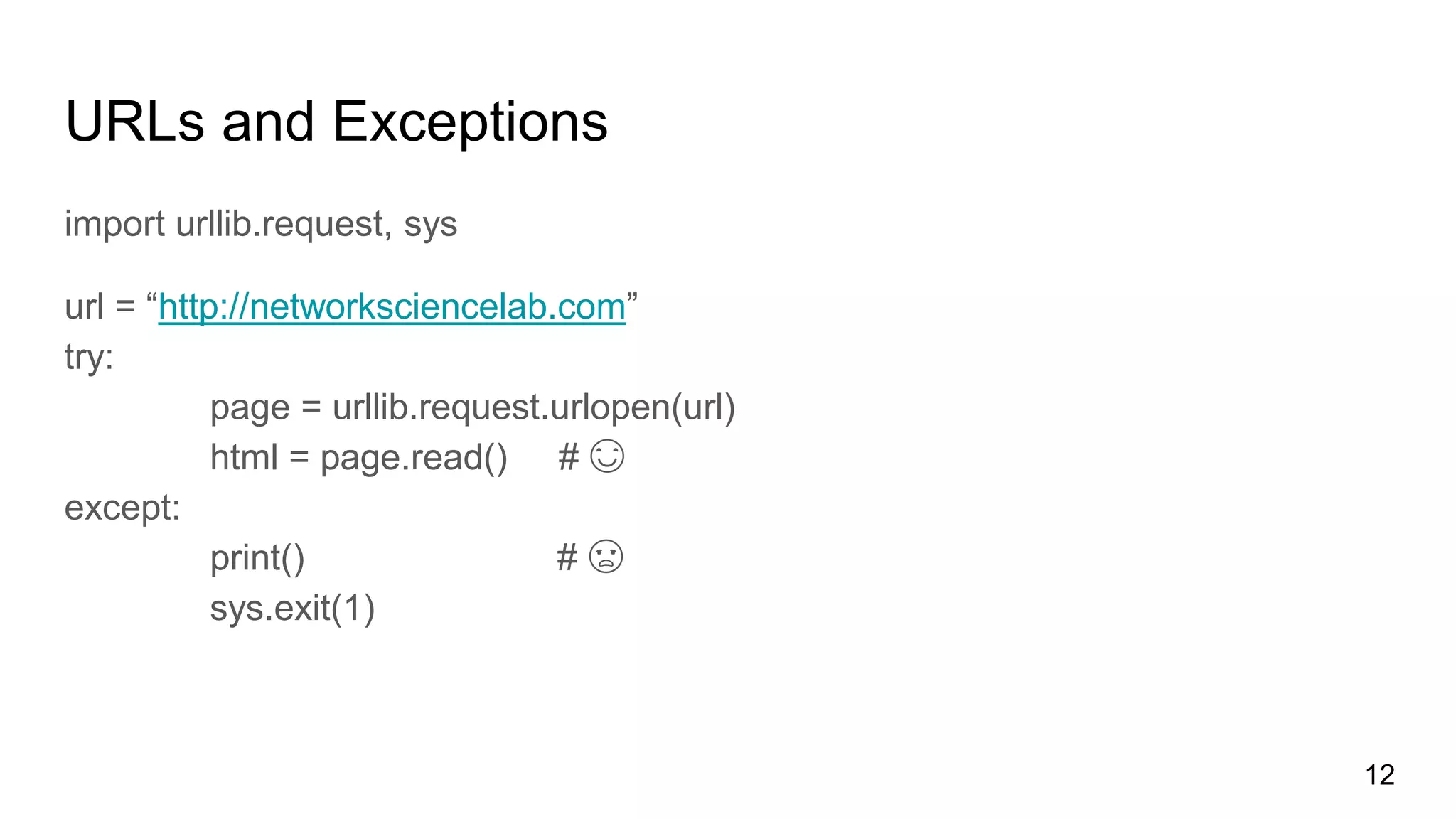The width and height of the screenshot is (1456, 819).
Task: Click the slide number 12
Action: (1379, 774)
